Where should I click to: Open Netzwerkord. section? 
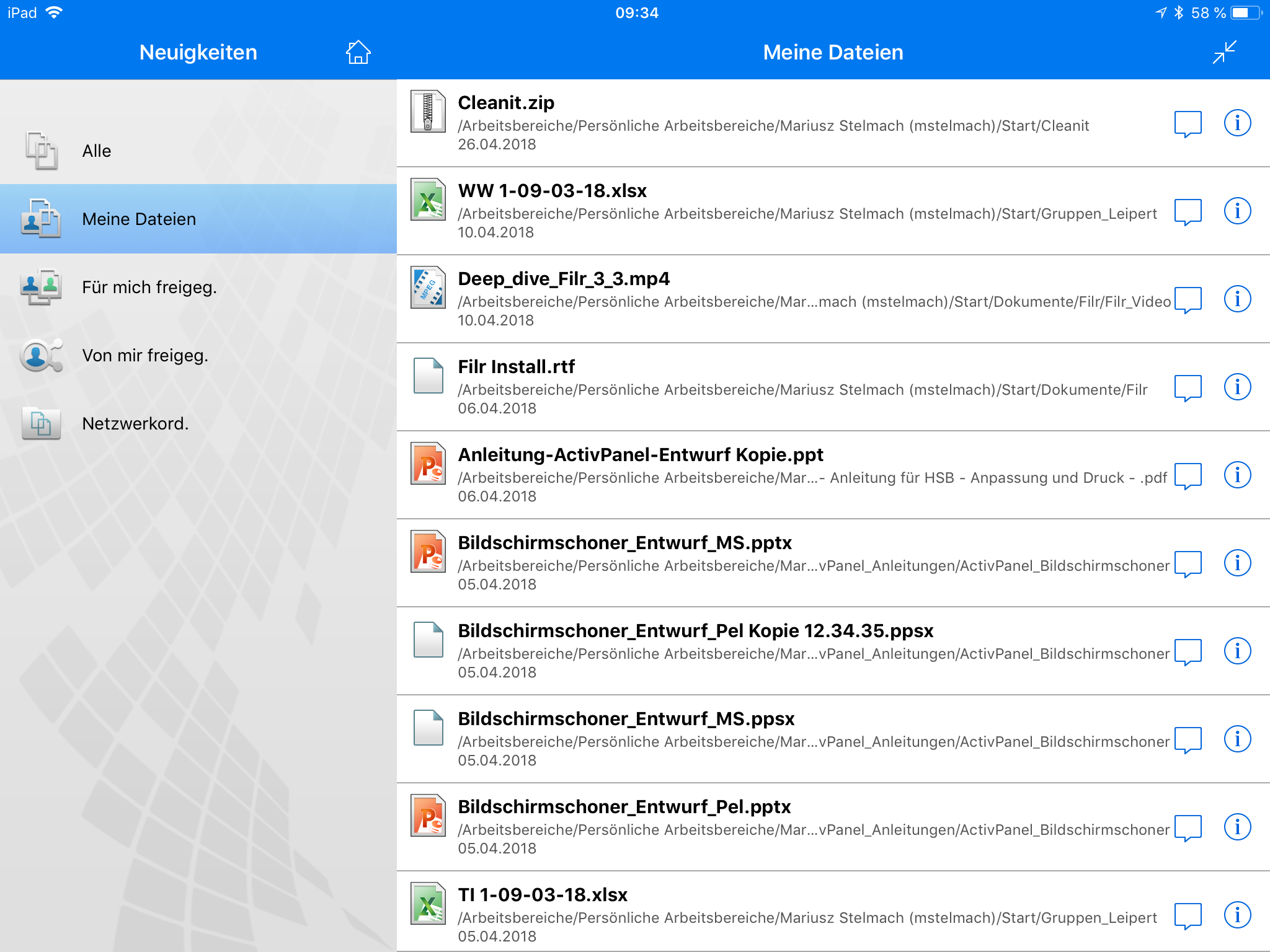[198, 423]
